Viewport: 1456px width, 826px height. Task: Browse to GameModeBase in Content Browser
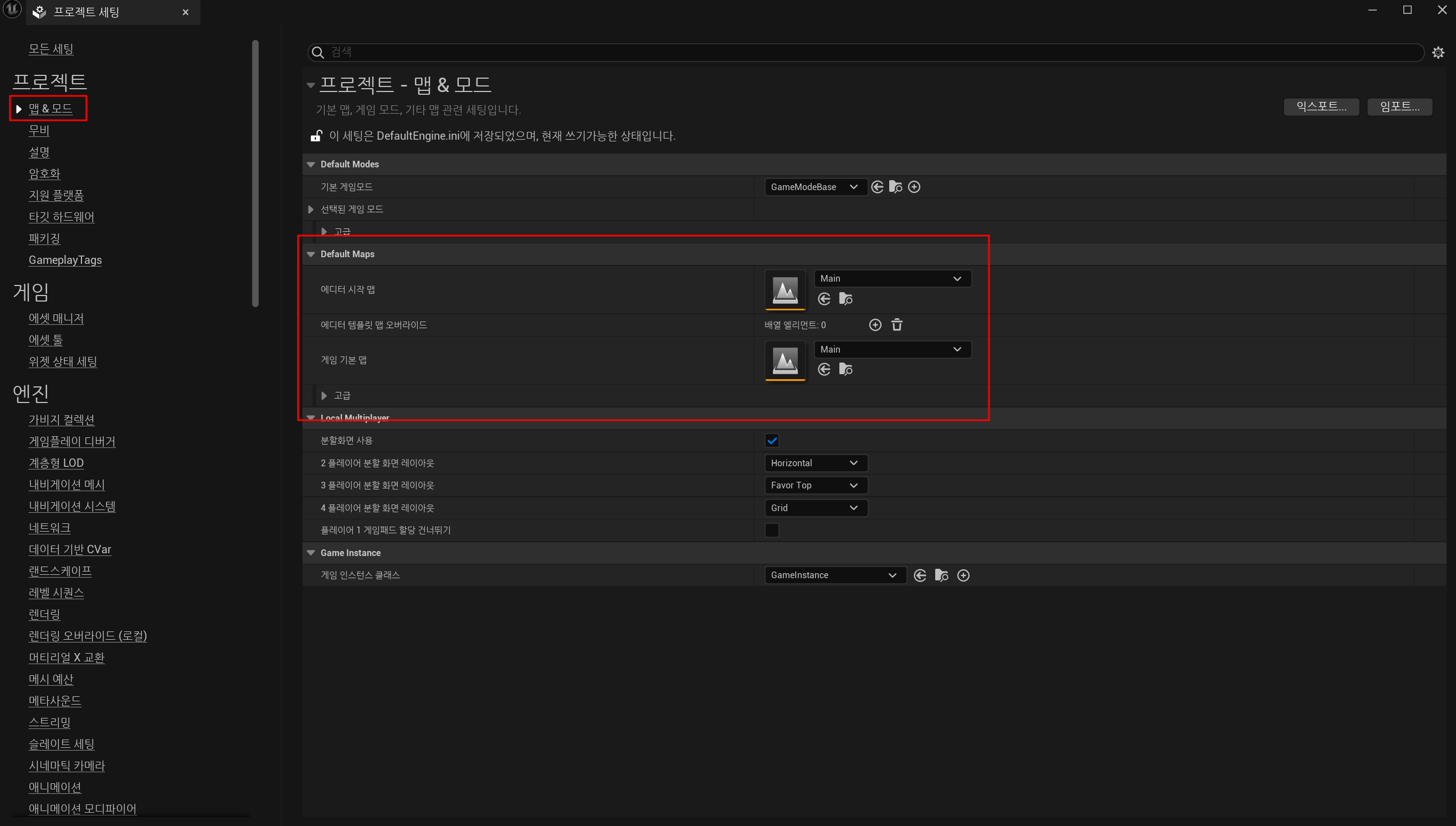coord(895,187)
